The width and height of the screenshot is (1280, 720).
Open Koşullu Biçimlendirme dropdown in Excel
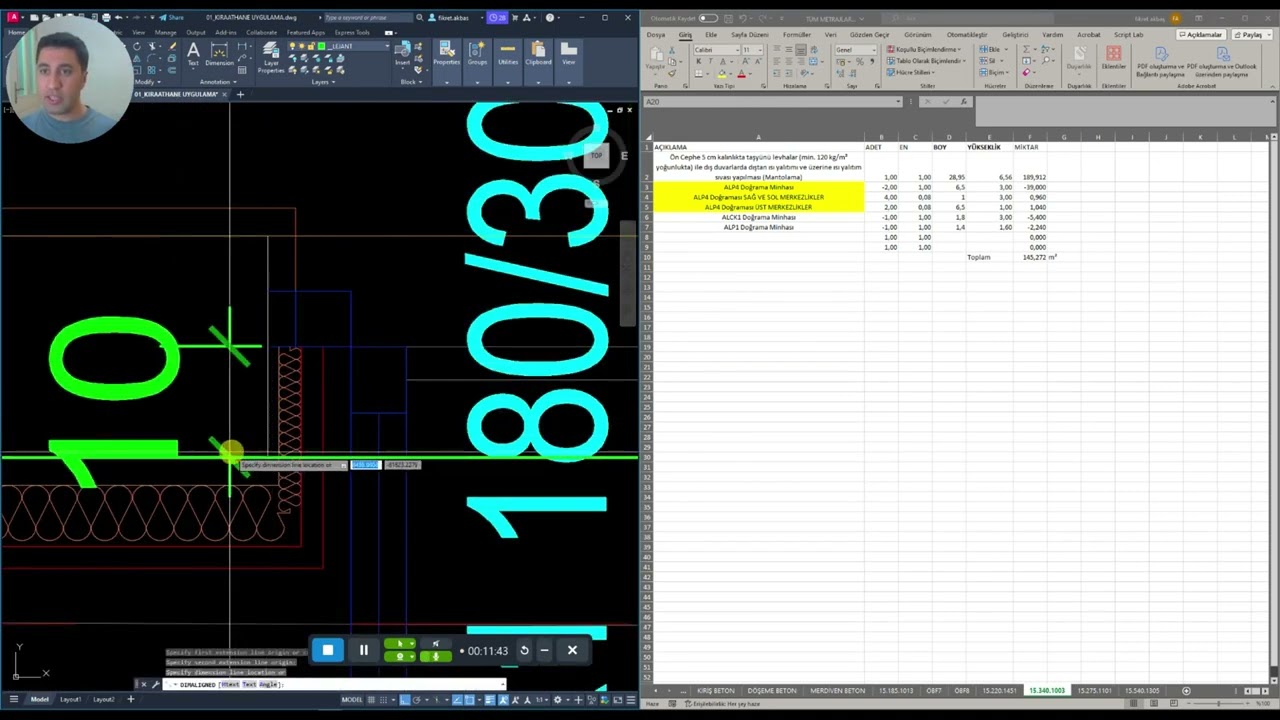click(x=925, y=49)
